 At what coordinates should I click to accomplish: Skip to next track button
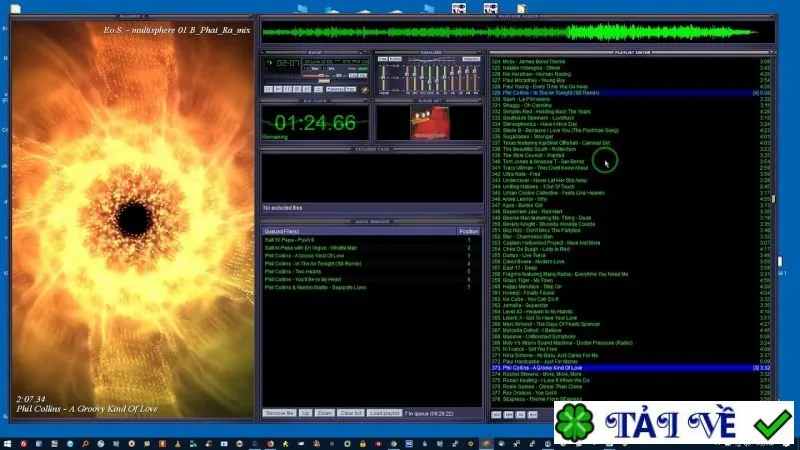[x=307, y=89]
